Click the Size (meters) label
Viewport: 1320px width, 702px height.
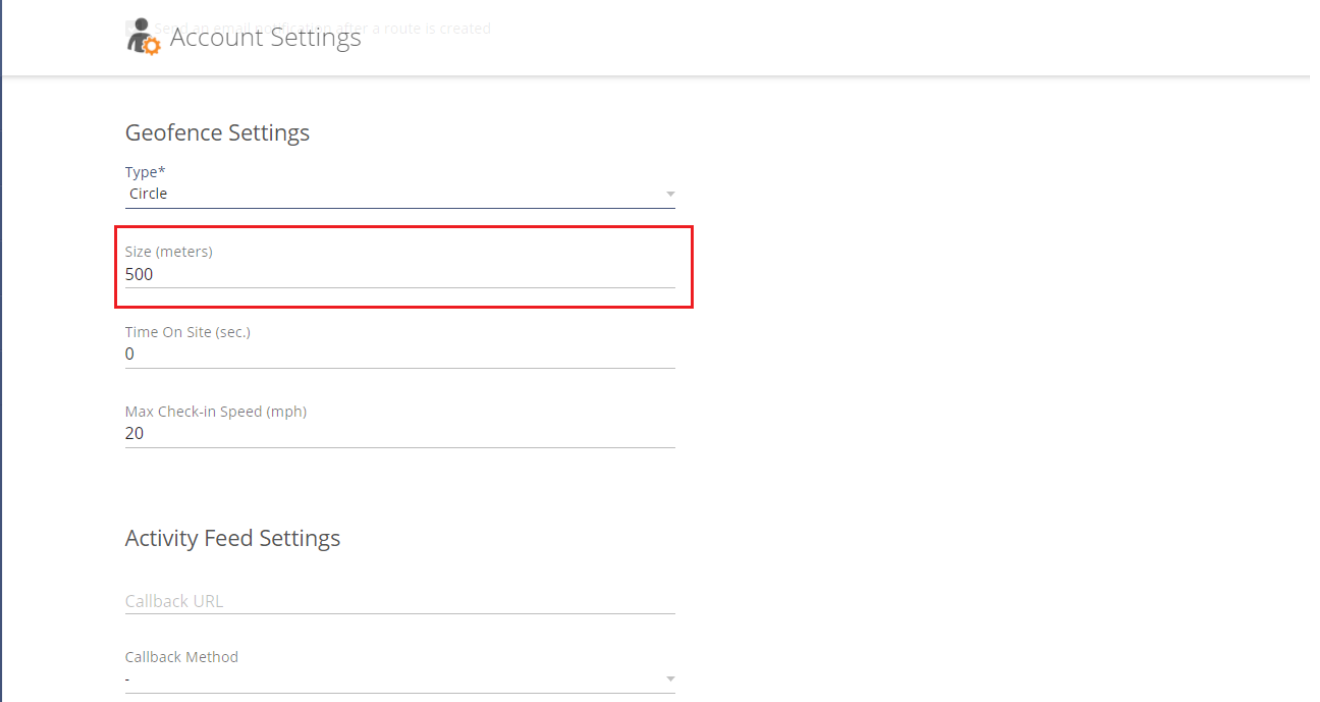pos(169,252)
